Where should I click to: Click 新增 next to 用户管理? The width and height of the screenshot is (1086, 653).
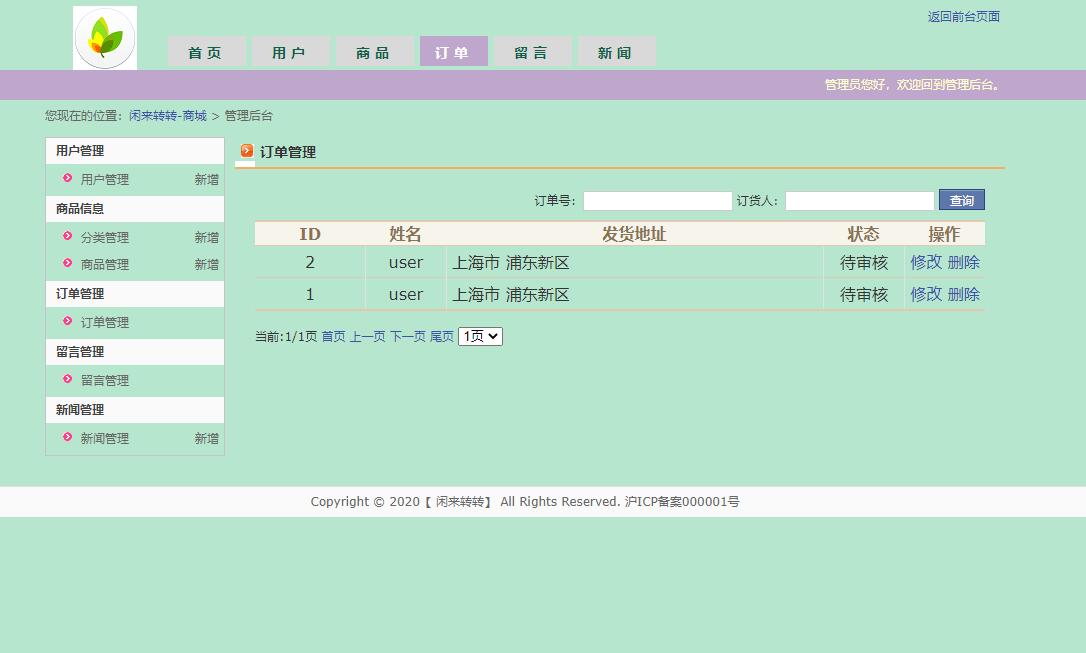pyautogui.click(x=206, y=180)
